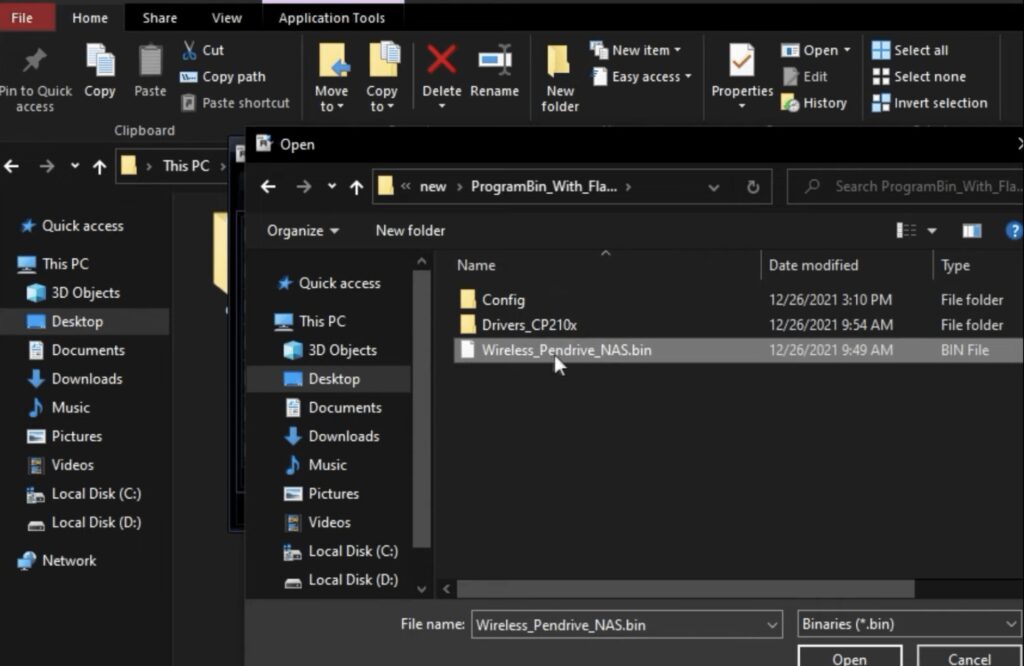The image size is (1024, 666).
Task: Click Edit in the ribbon
Action: pos(805,76)
